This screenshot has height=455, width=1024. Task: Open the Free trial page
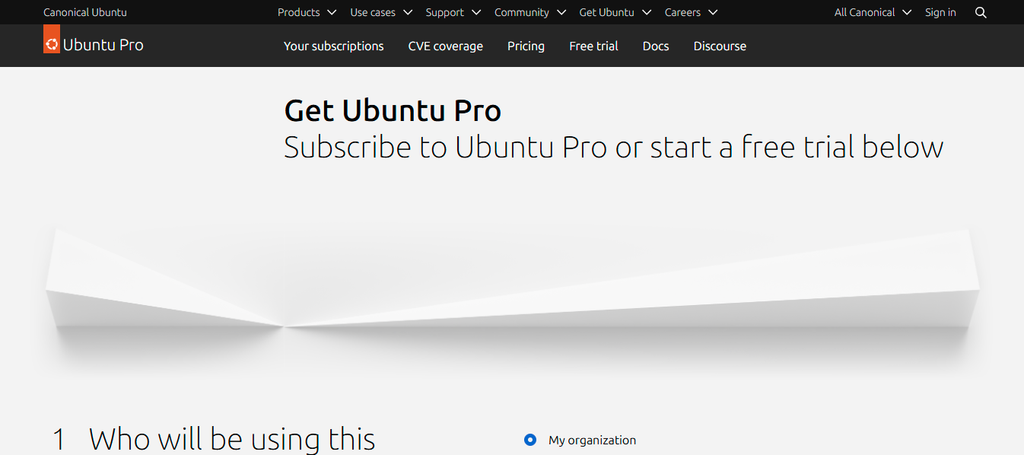tap(594, 46)
